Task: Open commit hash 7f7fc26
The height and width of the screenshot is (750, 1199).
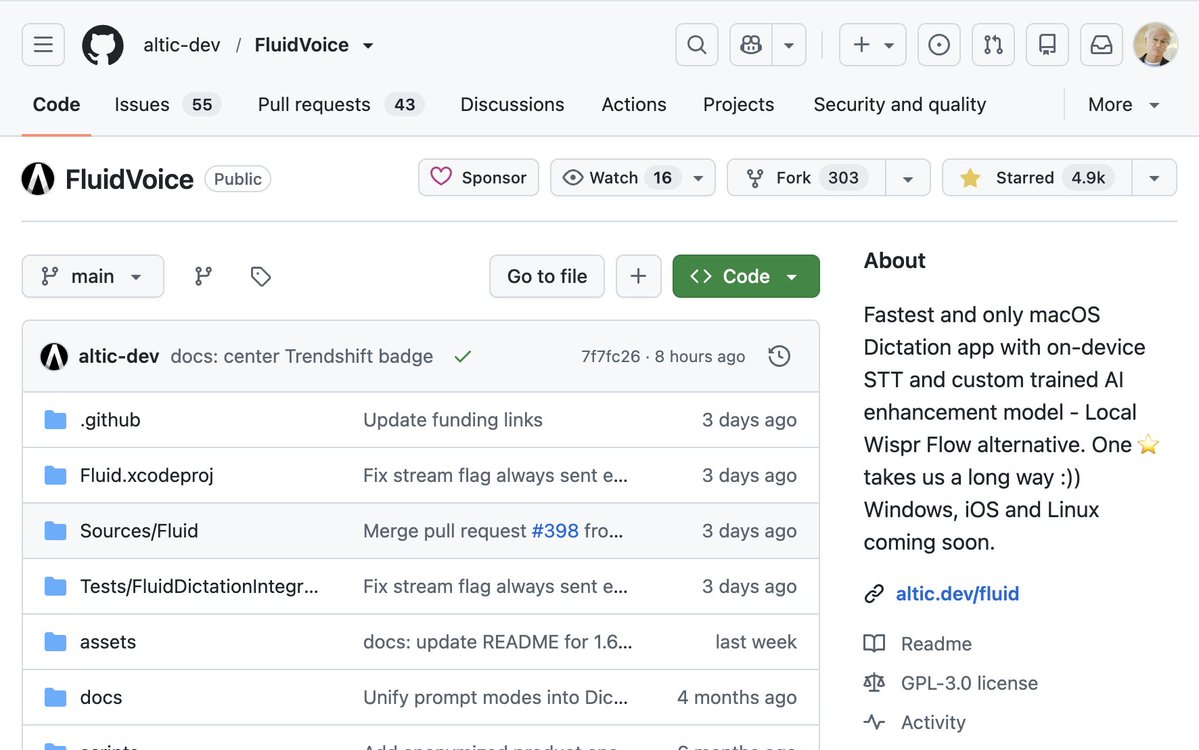Action: coord(610,356)
